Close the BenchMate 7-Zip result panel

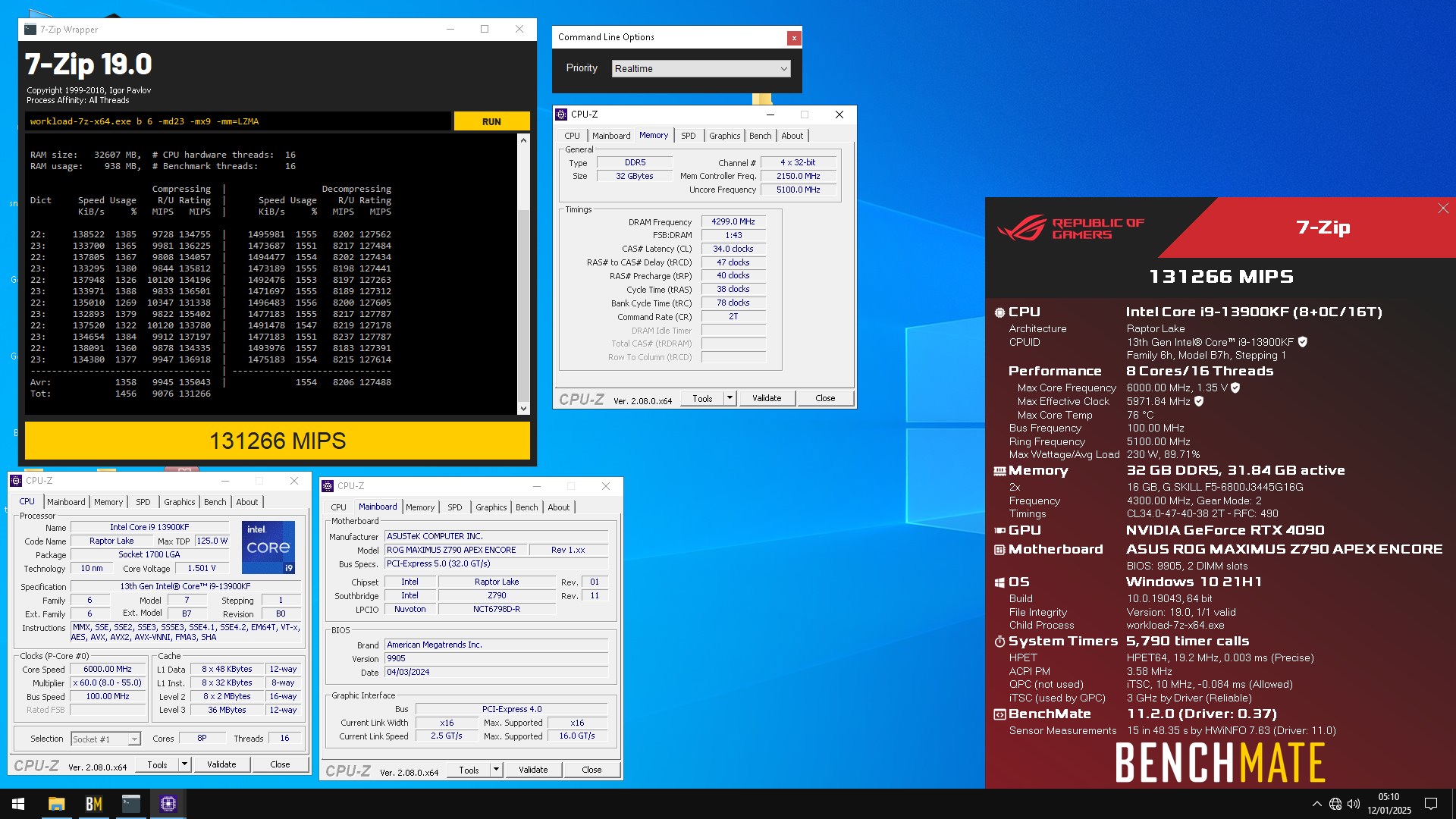coord(1443,209)
